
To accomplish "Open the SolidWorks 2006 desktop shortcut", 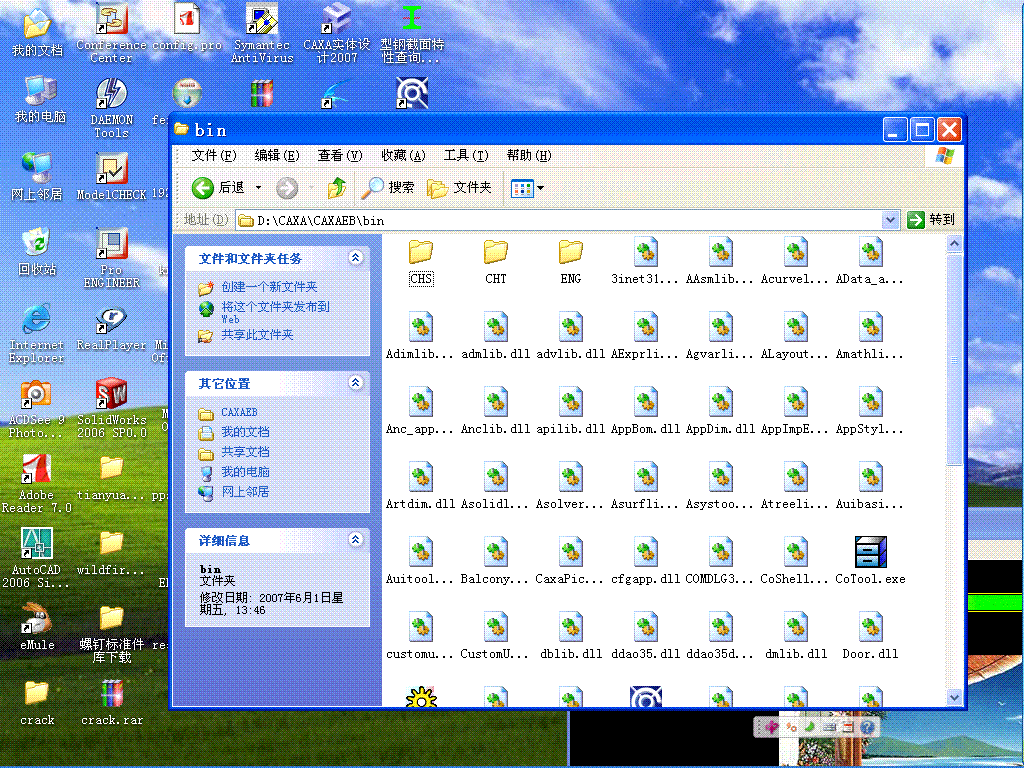I will pos(112,408).
